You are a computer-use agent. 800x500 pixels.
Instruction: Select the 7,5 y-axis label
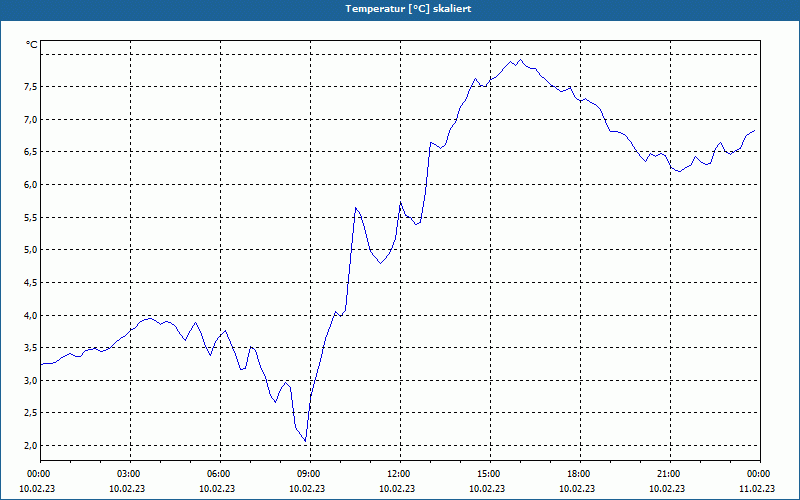(31, 87)
